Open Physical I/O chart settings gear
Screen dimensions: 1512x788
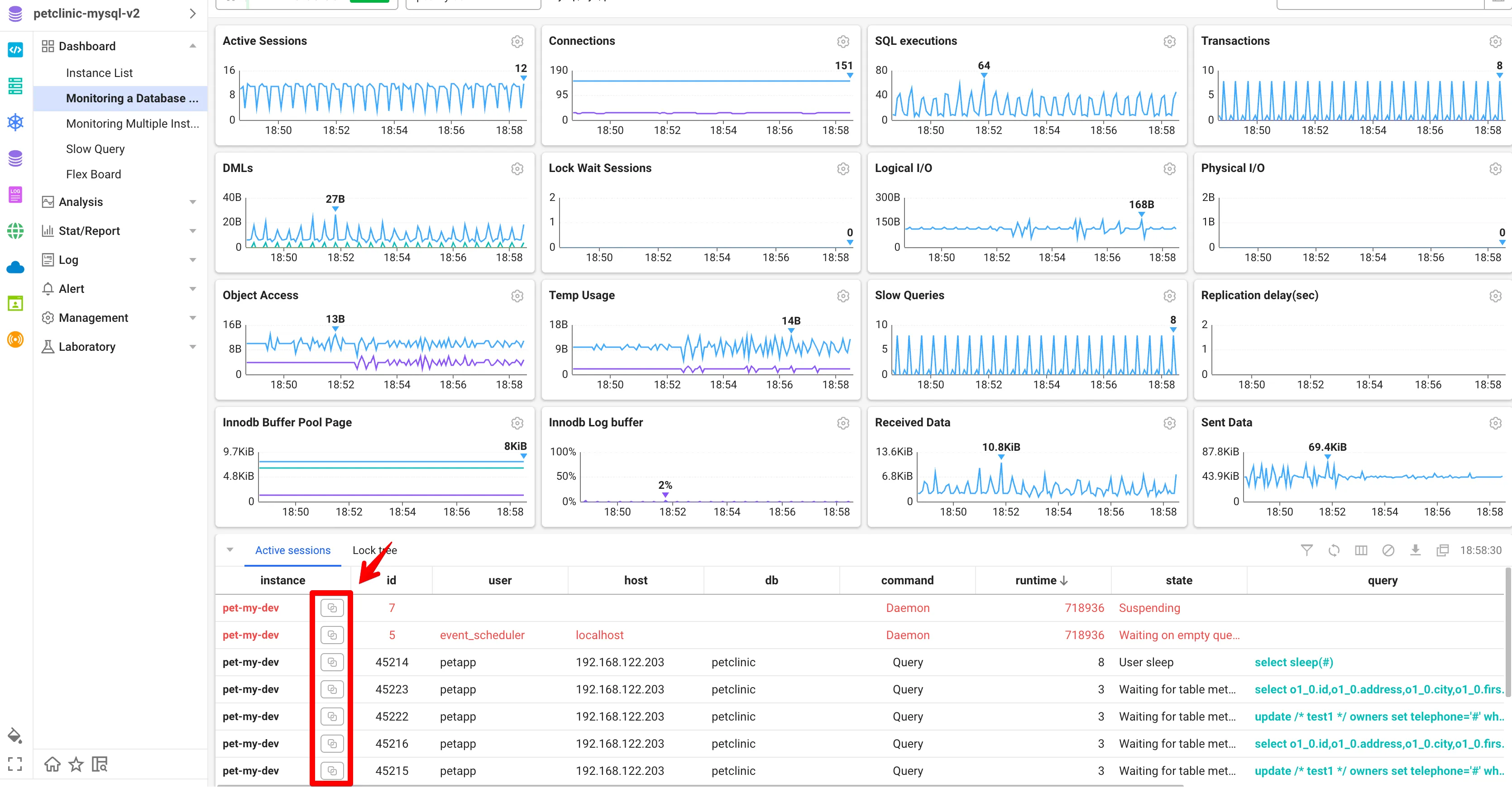coord(1495,169)
